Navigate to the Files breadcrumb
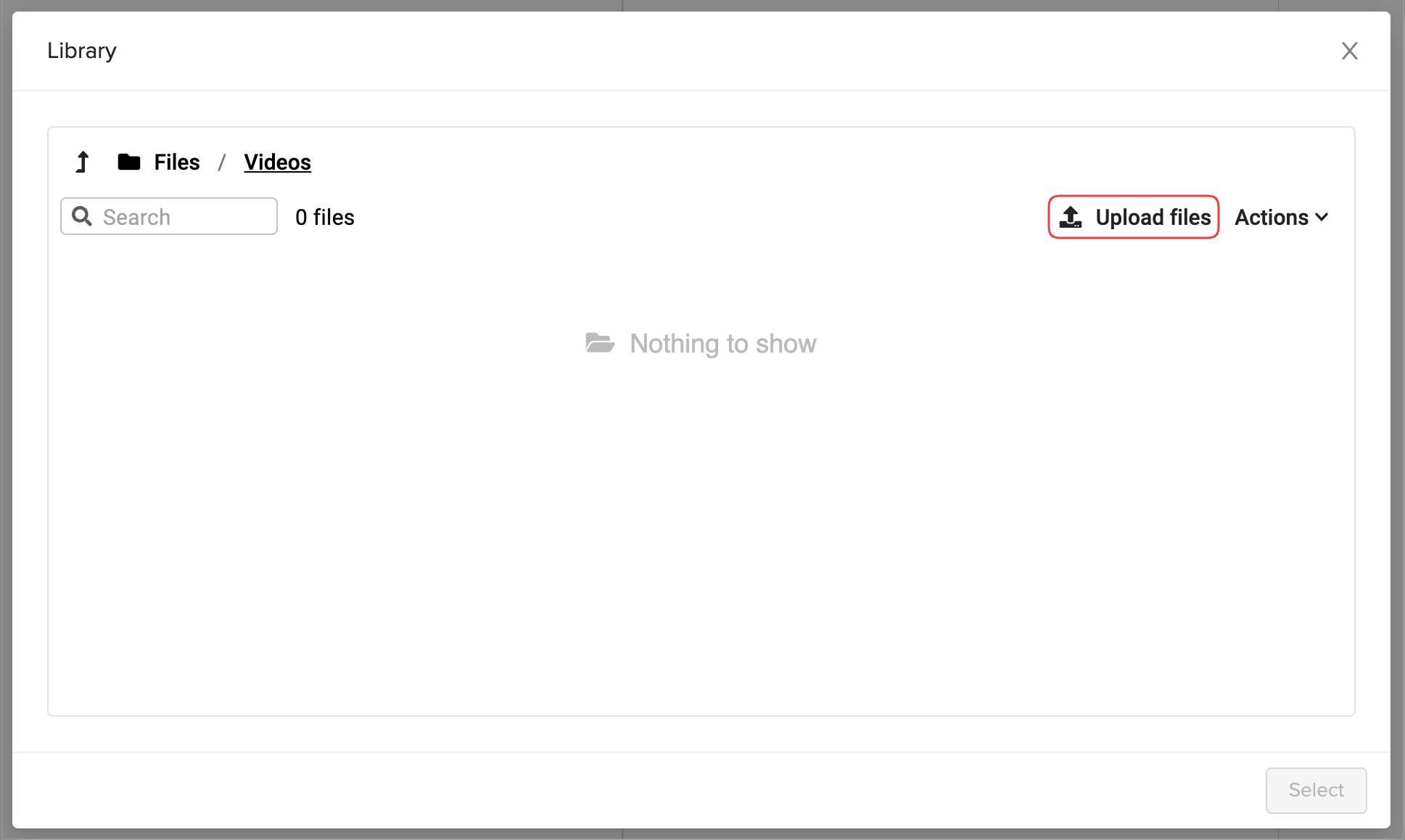The height and width of the screenshot is (840, 1405). pyautogui.click(x=176, y=162)
